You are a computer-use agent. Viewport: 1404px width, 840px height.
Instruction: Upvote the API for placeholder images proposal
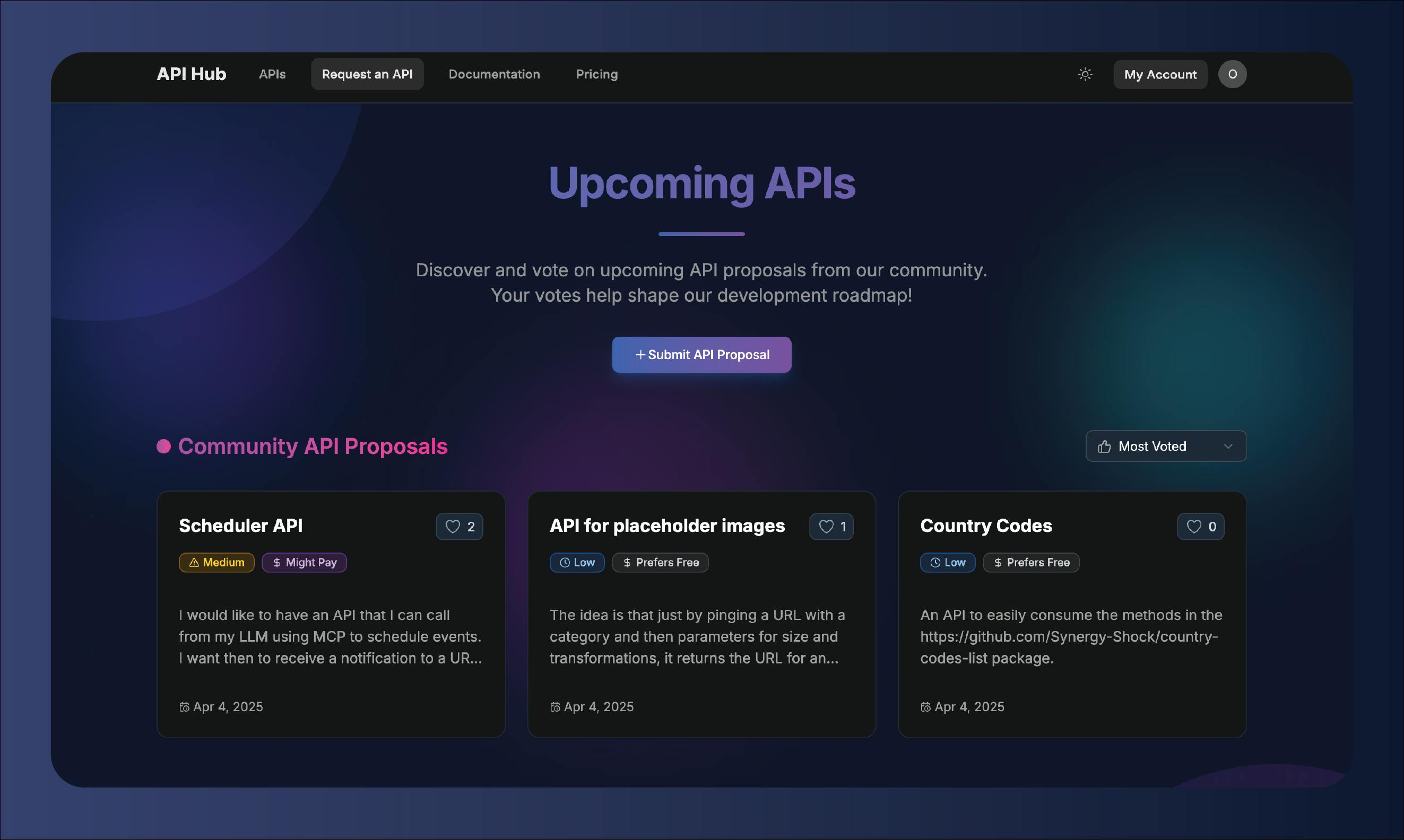[831, 527]
